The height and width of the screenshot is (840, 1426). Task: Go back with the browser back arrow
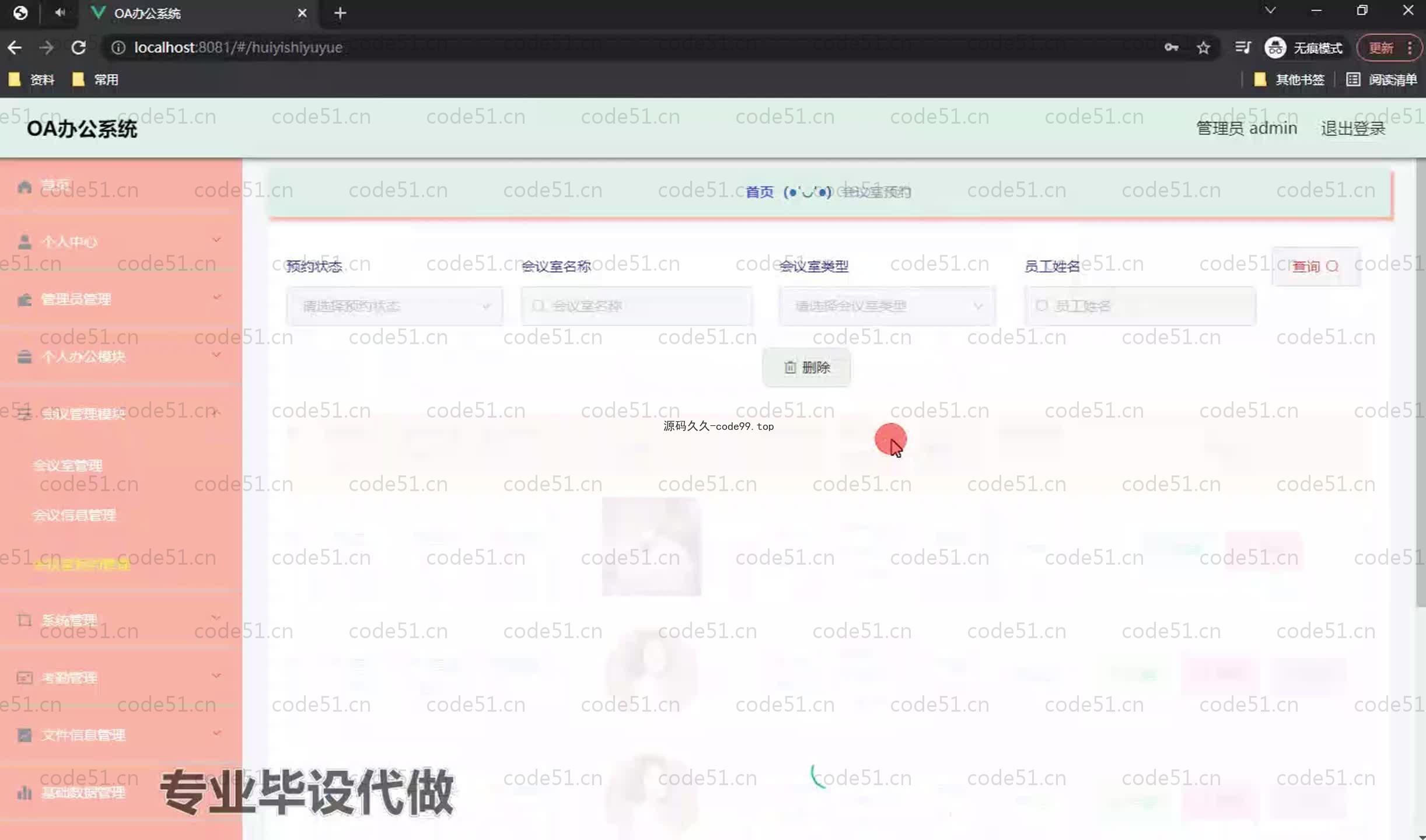15,47
